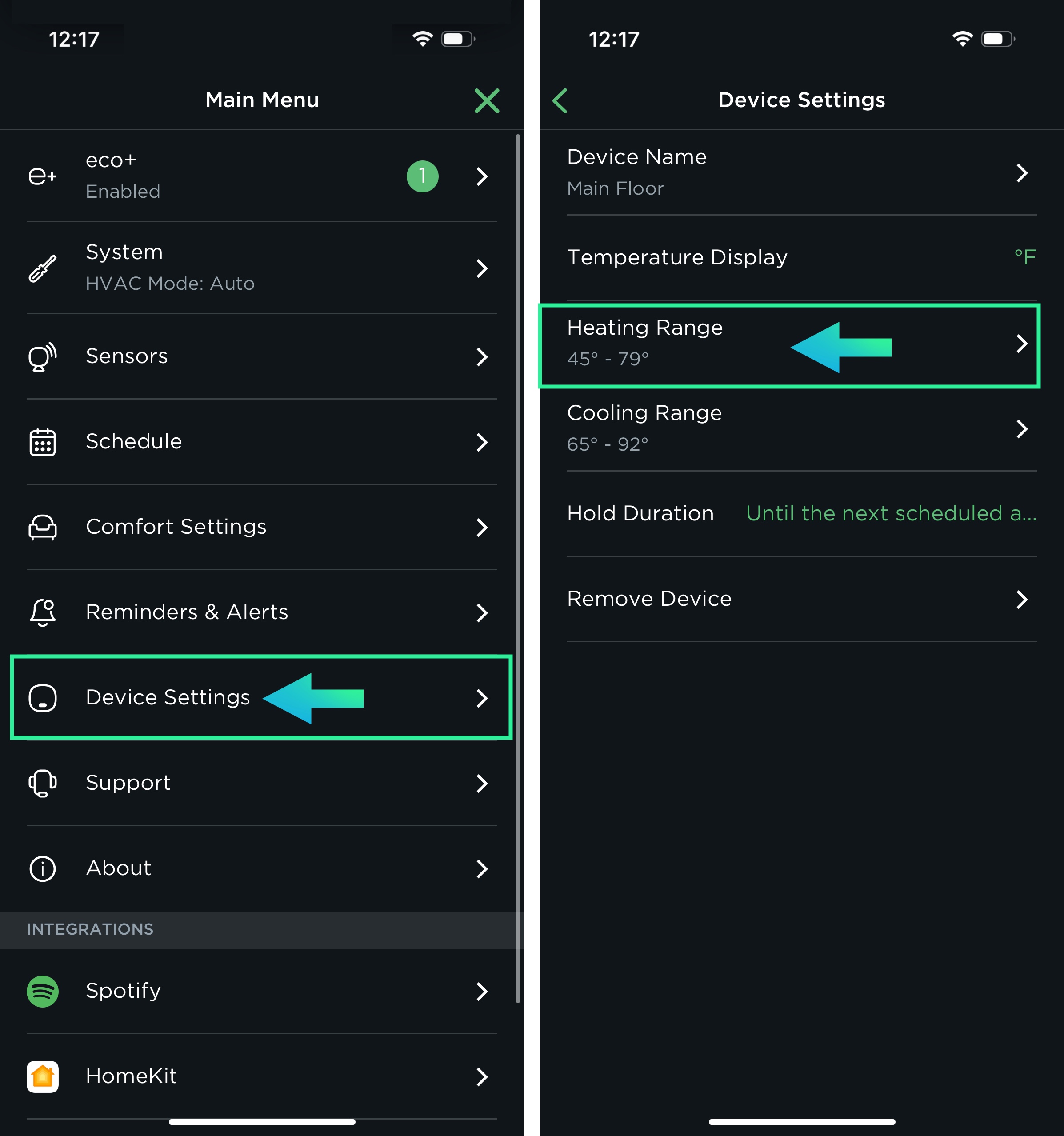Tap Remove Device
The height and width of the screenshot is (1136, 1064).
(x=649, y=599)
